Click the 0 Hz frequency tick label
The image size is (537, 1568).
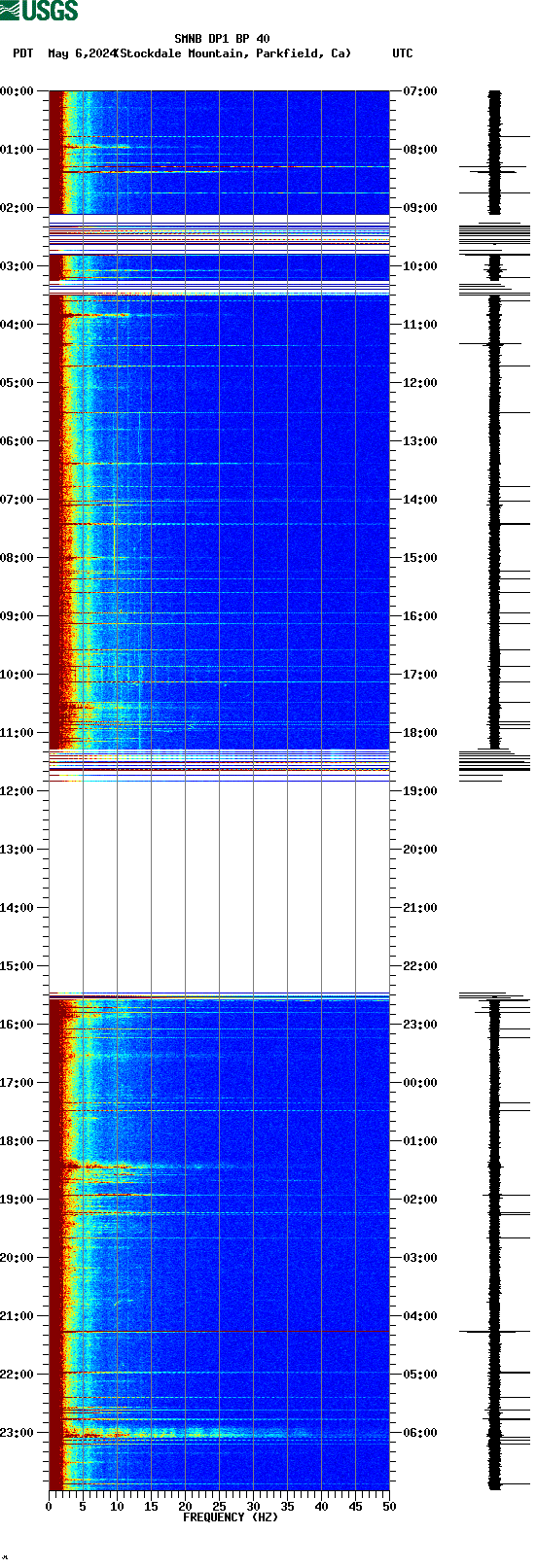point(49,1507)
